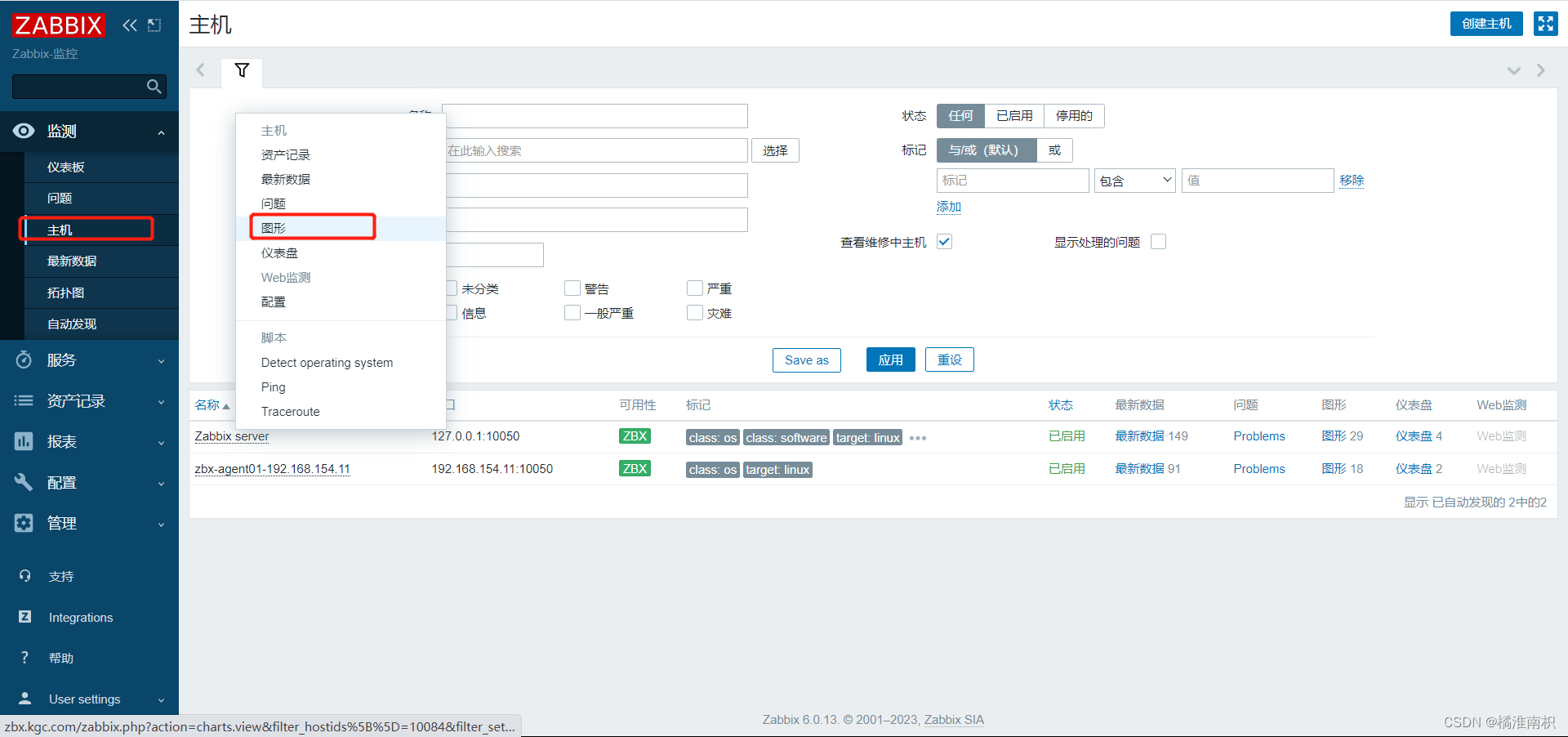The height and width of the screenshot is (737, 1568).
Task: Go to previous filter tab arrow
Action: (x=200, y=70)
